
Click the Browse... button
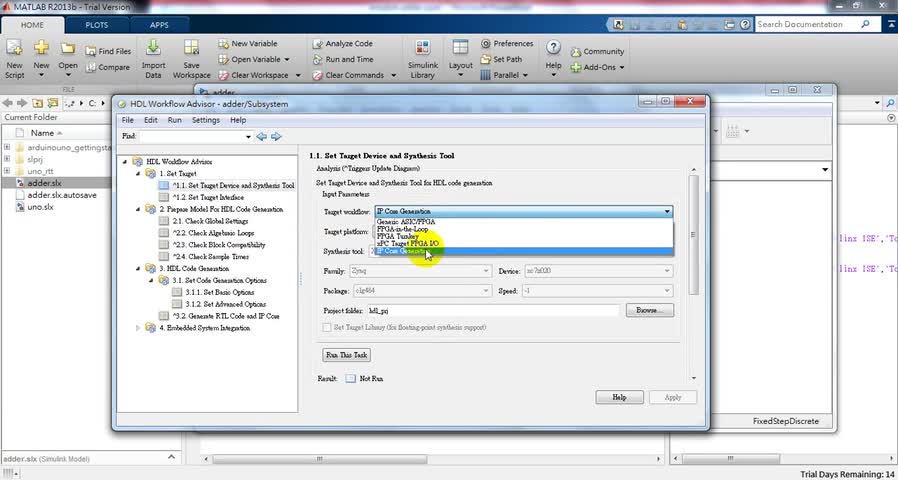pos(649,310)
